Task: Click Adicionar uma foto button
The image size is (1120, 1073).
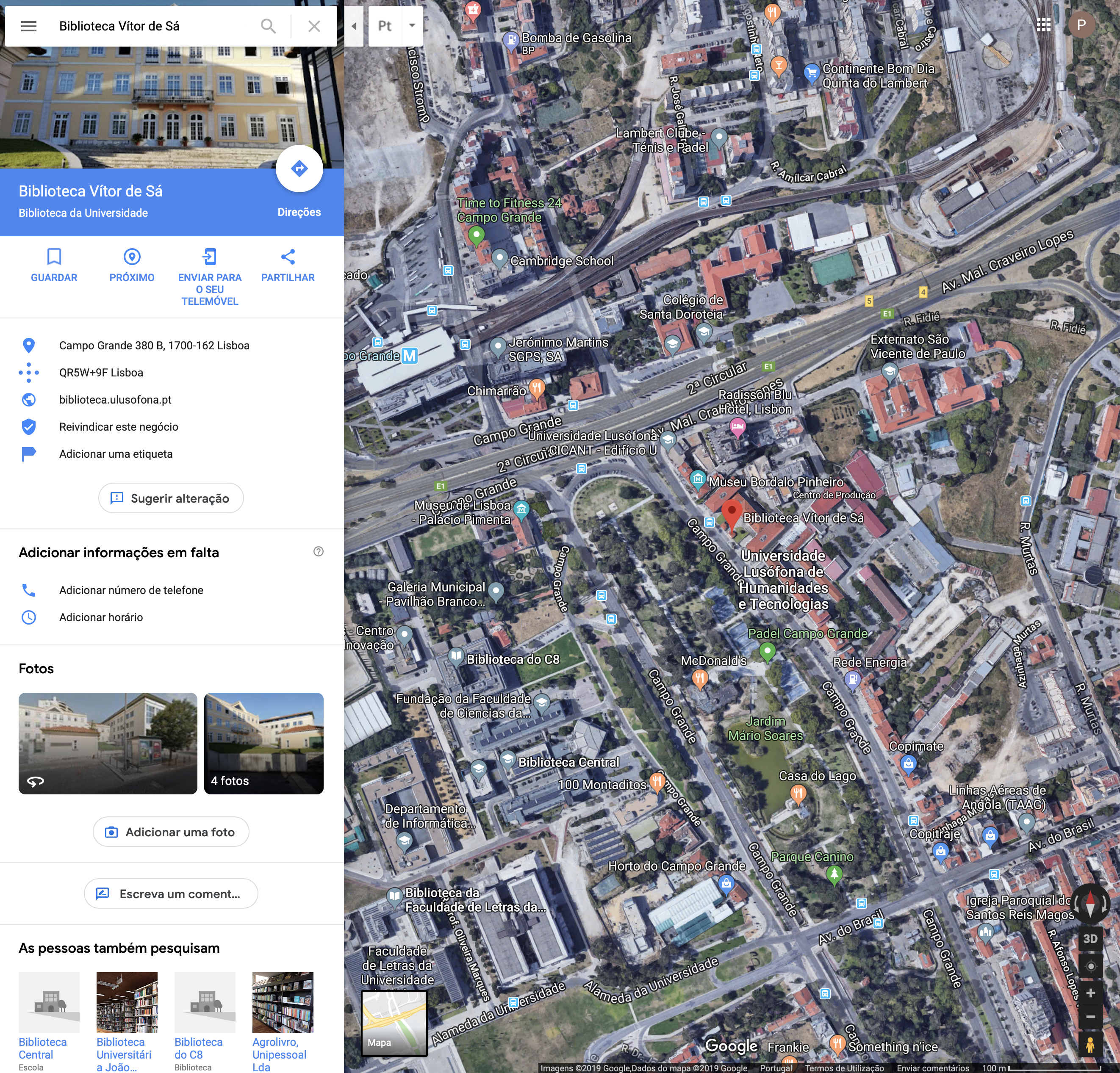Action: 171,832
